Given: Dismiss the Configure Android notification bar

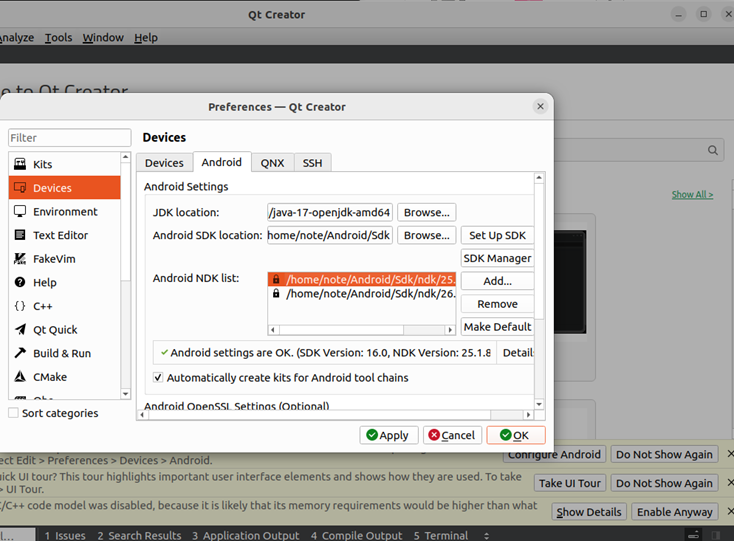Looking at the screenshot, I should coord(730,453).
